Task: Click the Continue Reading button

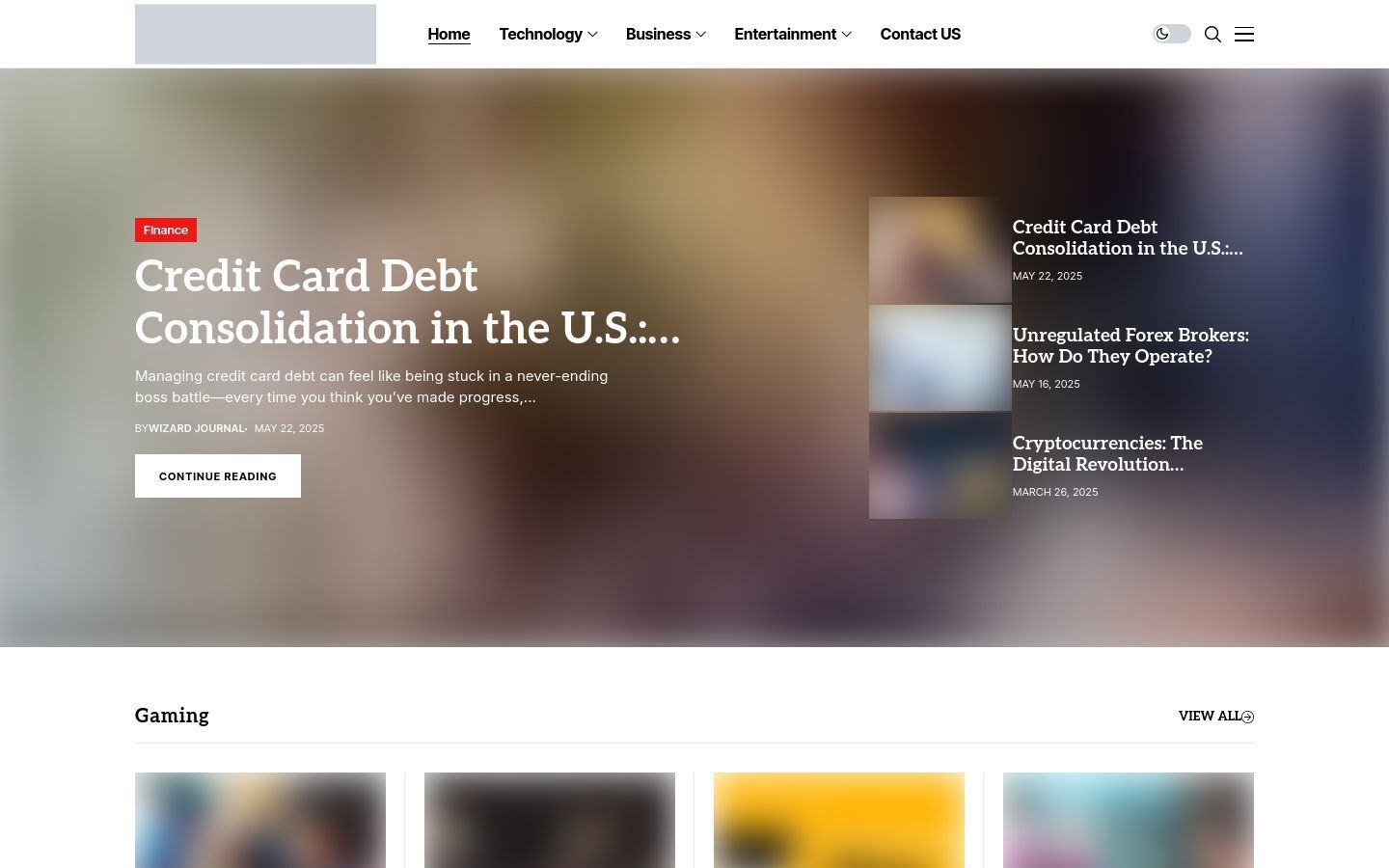Action: click(x=218, y=476)
